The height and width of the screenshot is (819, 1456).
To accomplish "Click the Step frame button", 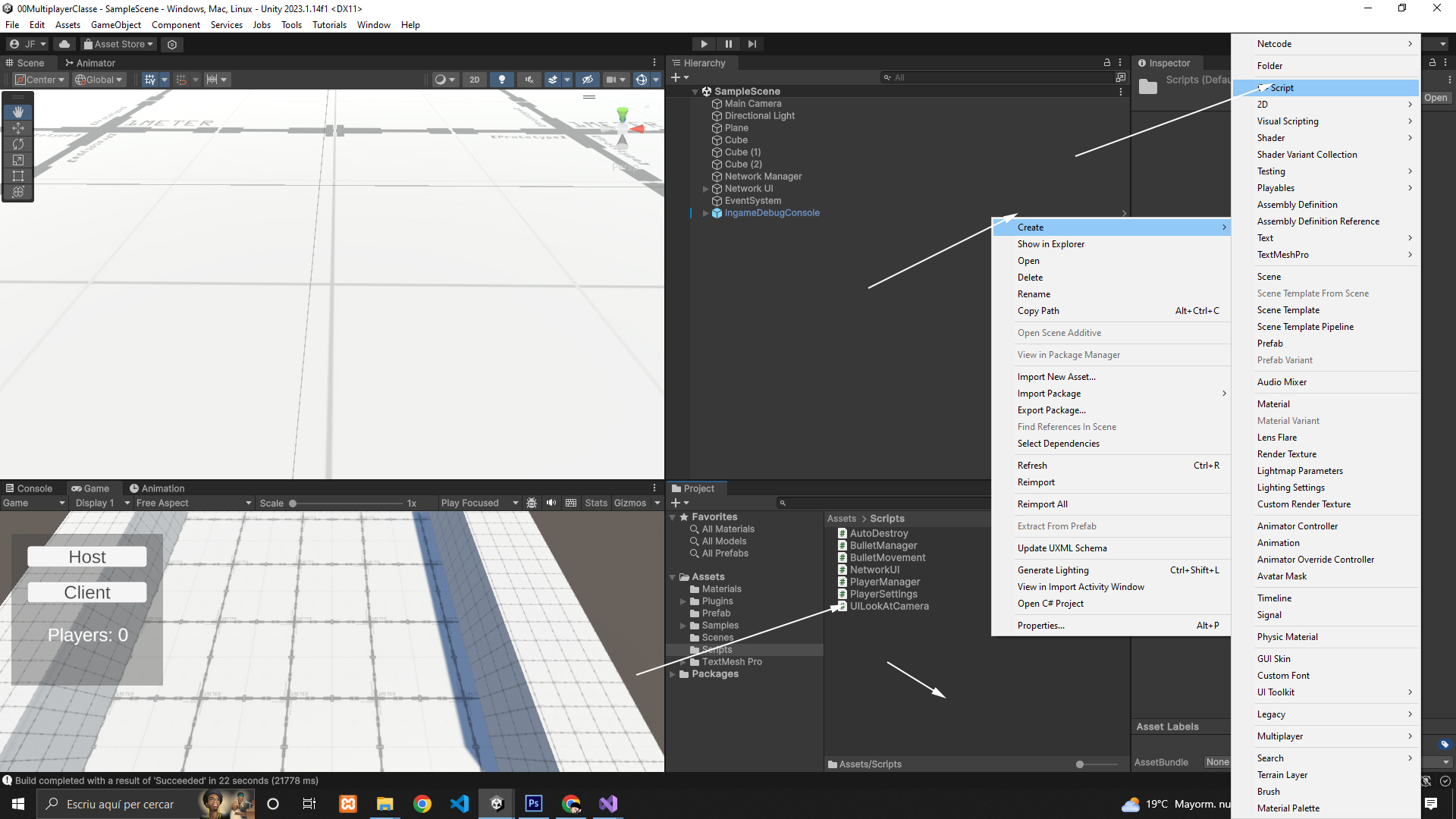I will point(752,44).
